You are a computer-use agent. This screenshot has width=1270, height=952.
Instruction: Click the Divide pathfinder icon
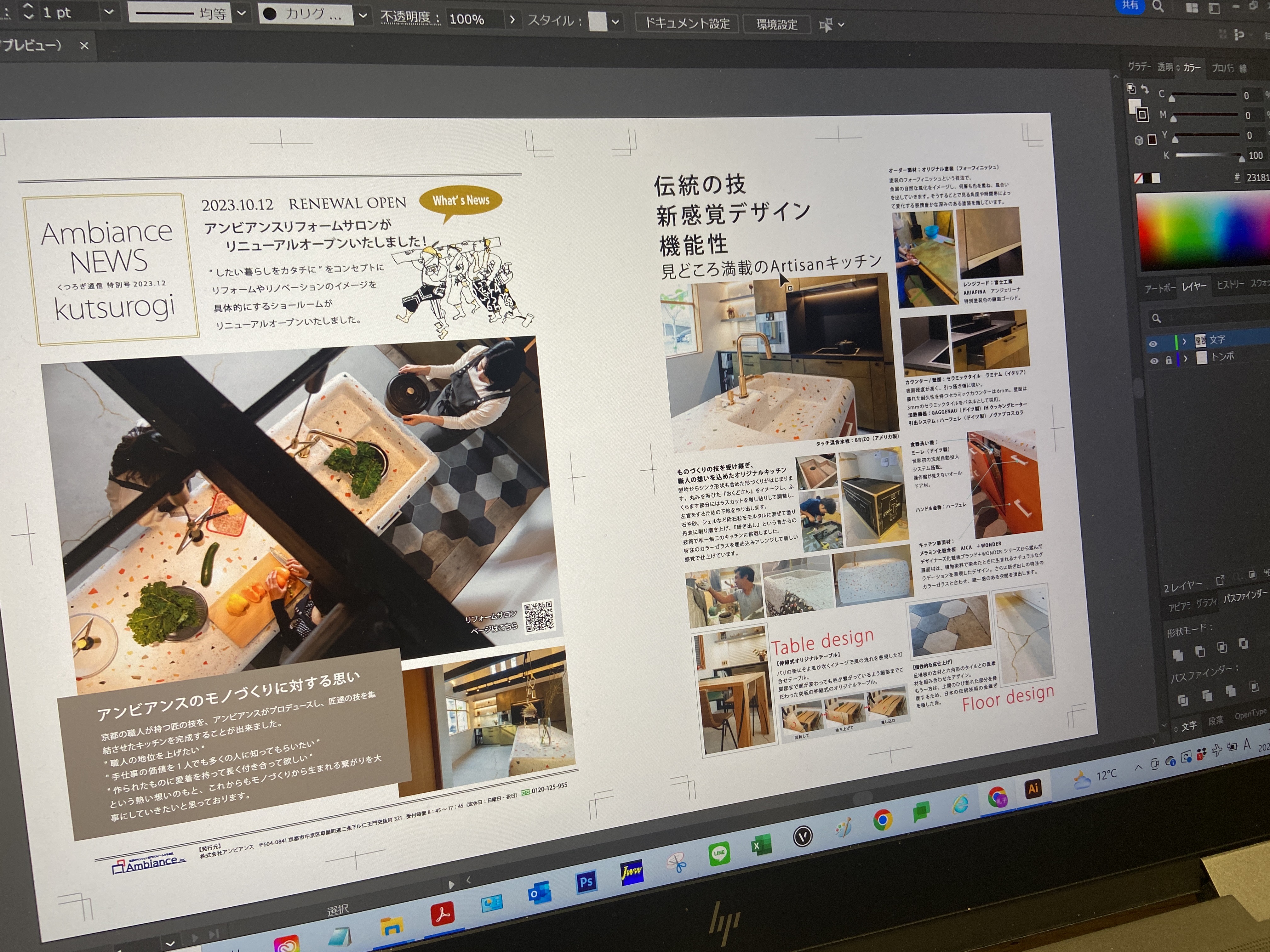(x=1183, y=700)
